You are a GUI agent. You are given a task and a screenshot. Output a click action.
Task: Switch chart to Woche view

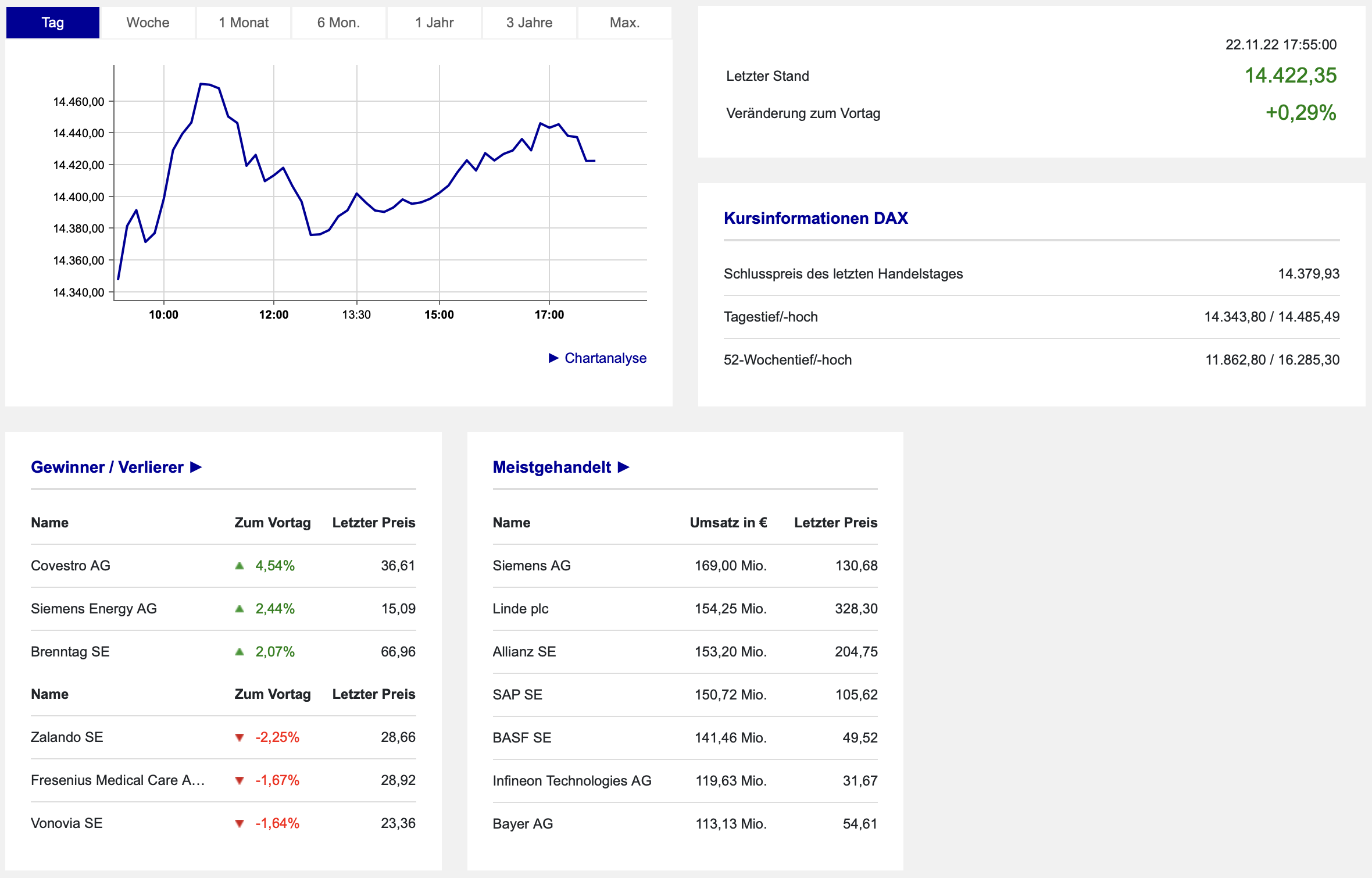pyautogui.click(x=148, y=23)
